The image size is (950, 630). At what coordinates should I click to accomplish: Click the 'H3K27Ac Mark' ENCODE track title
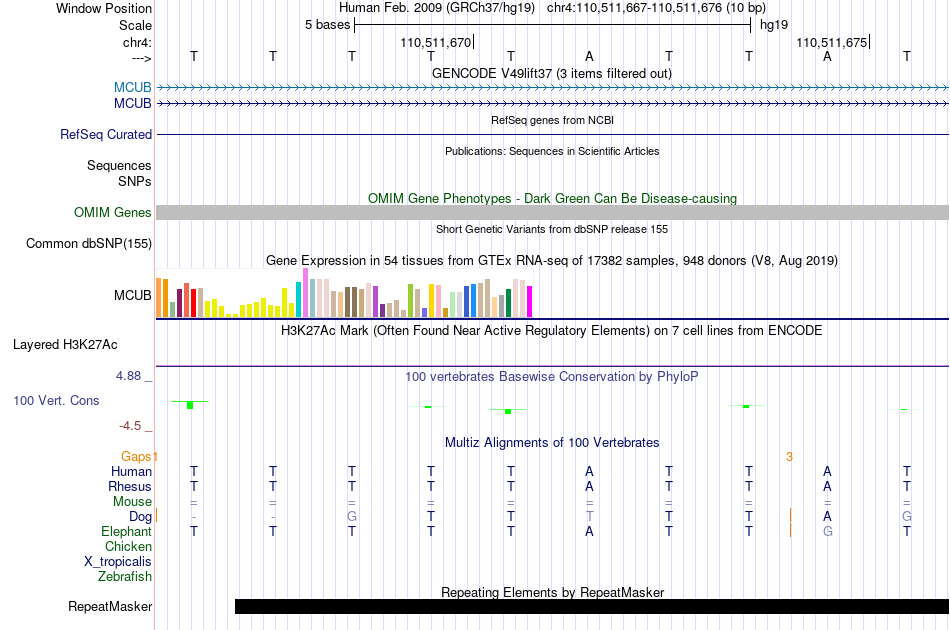point(552,331)
